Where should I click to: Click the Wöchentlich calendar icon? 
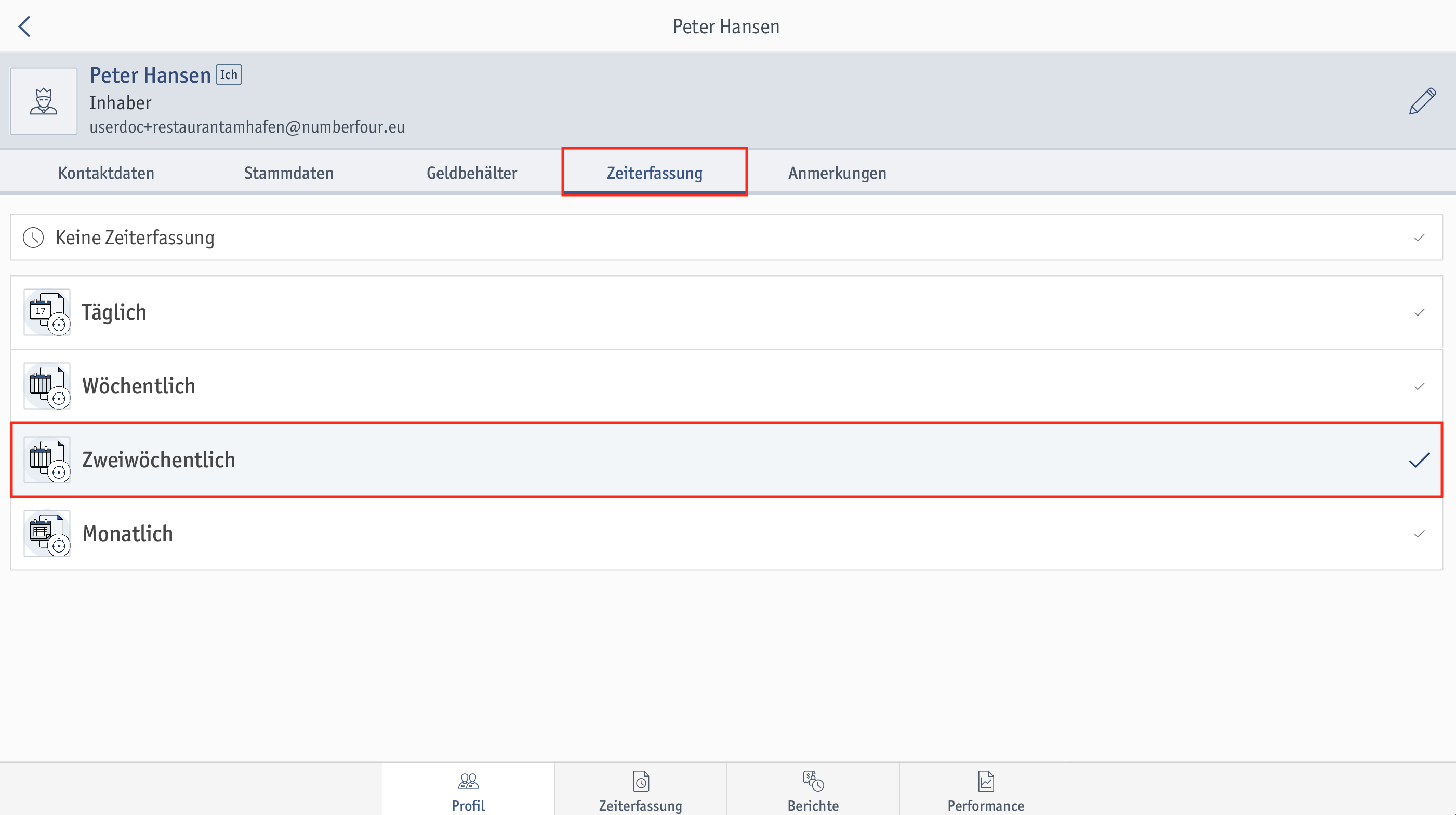click(47, 386)
